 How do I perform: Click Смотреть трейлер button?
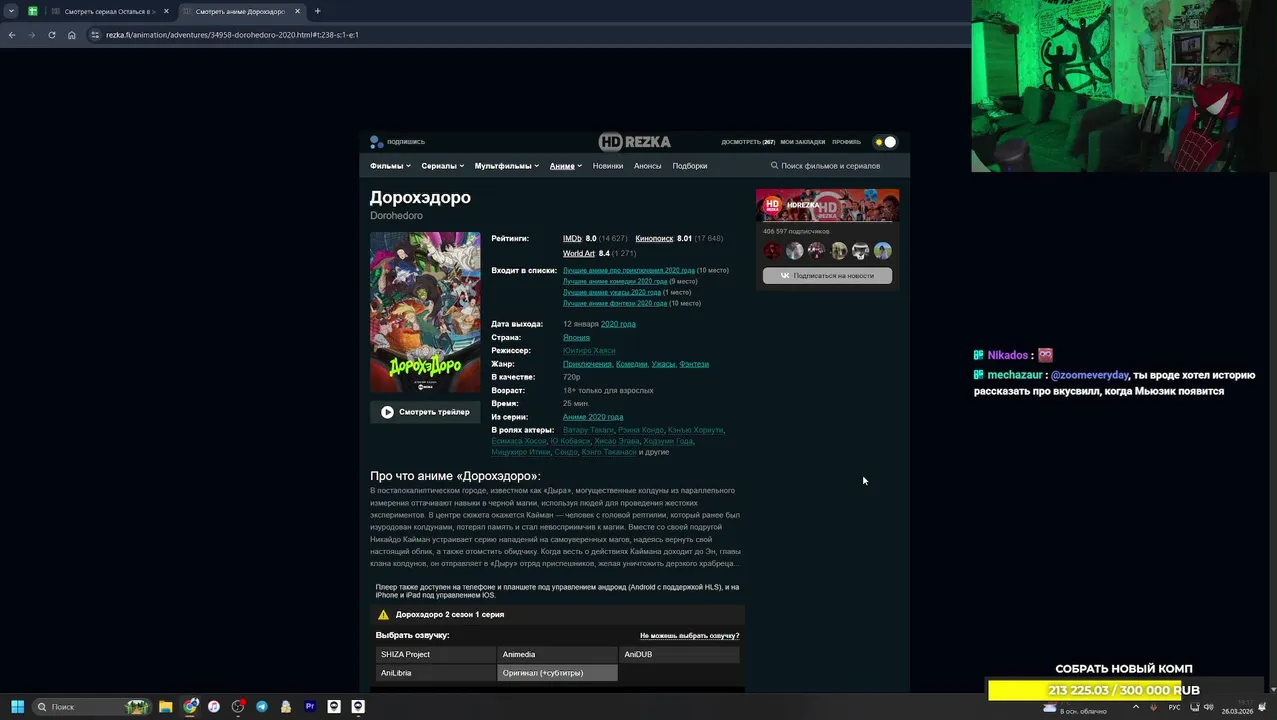coord(425,412)
